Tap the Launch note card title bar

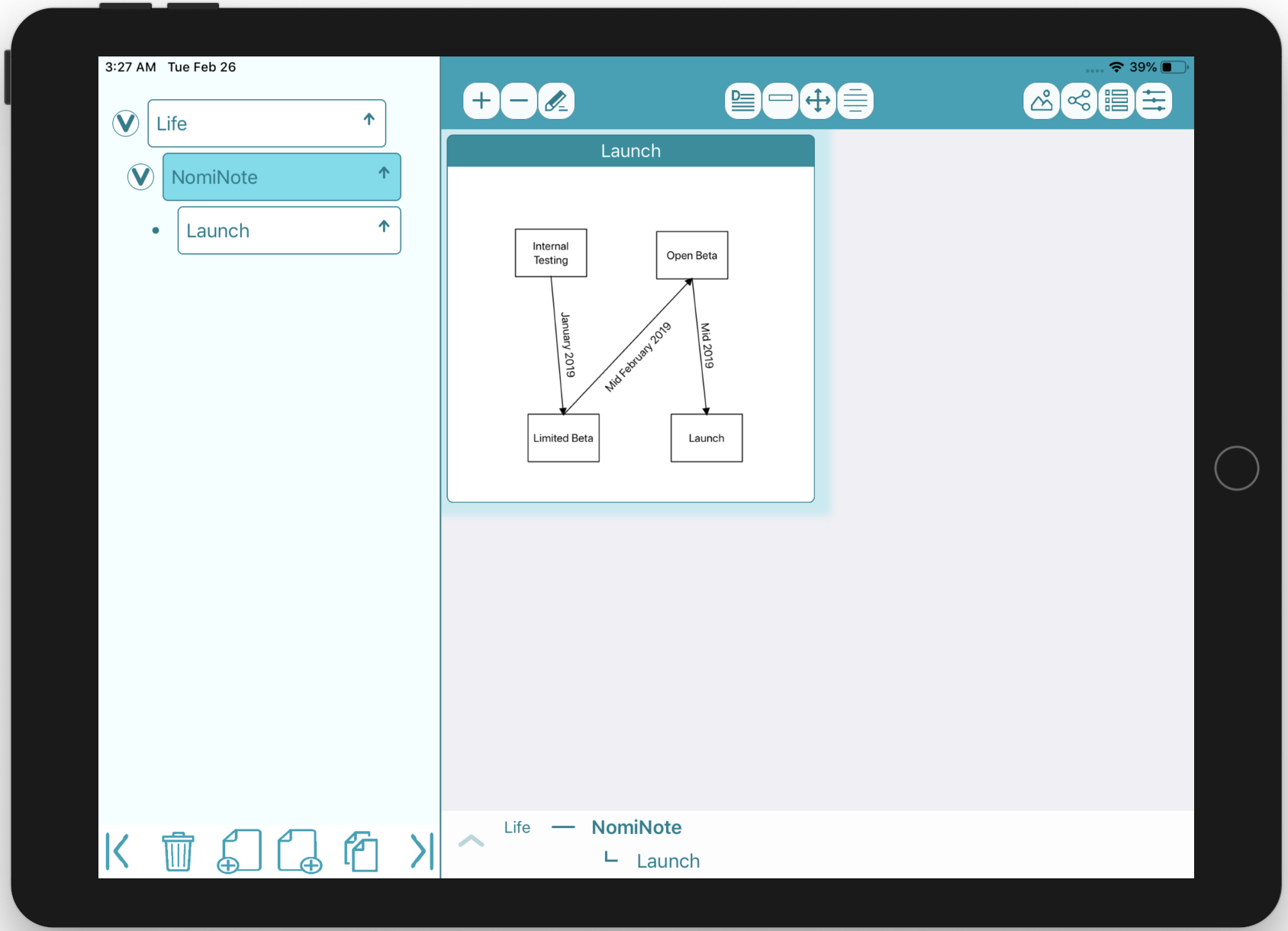(631, 151)
